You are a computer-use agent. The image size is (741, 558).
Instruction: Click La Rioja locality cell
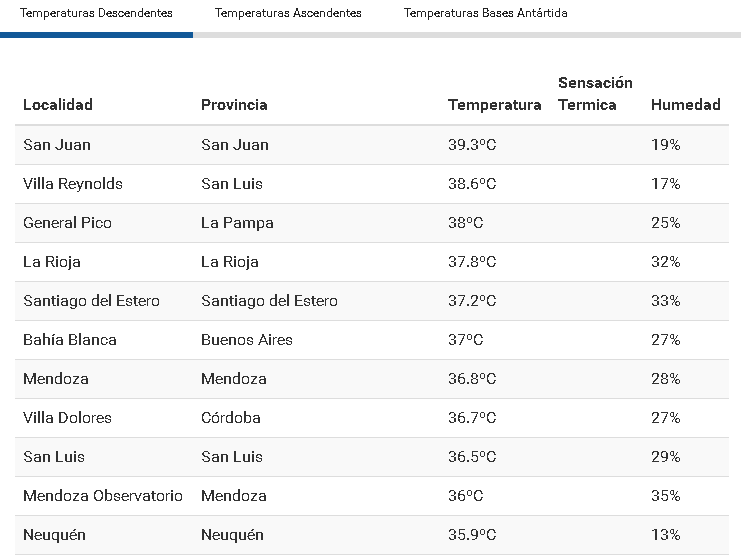(x=52, y=262)
